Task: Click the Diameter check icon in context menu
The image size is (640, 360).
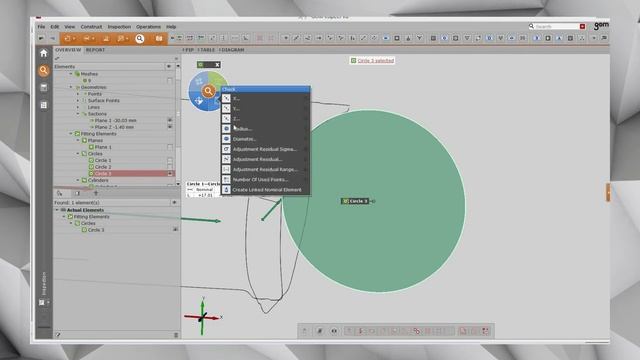Action: coord(226,139)
